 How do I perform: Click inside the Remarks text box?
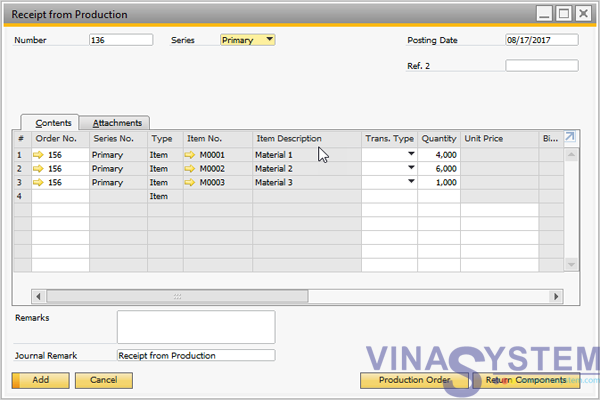tap(196, 327)
